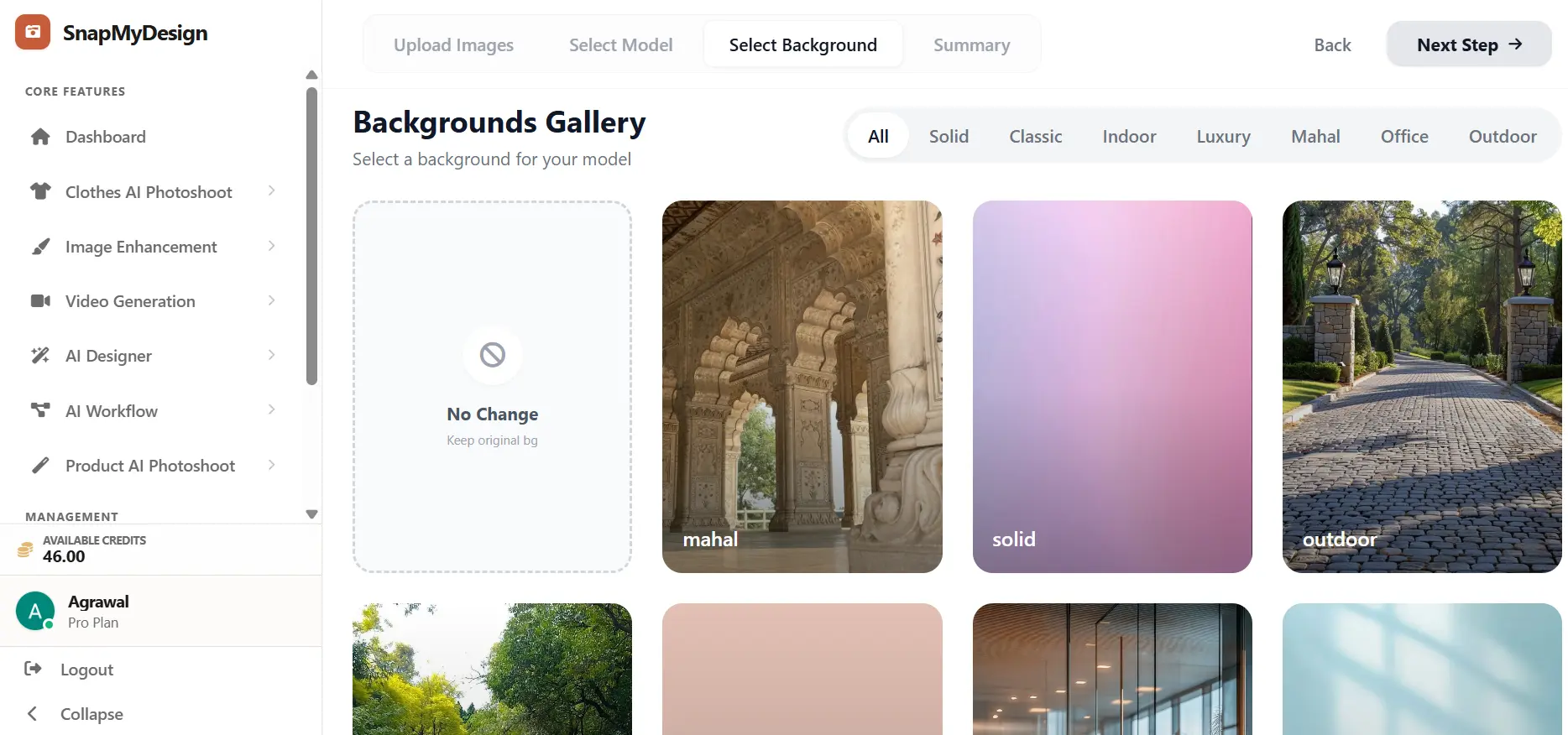This screenshot has width=1568, height=735.
Task: Click the sidebar vertical scrollbar thumb
Action: pyautogui.click(x=312, y=237)
